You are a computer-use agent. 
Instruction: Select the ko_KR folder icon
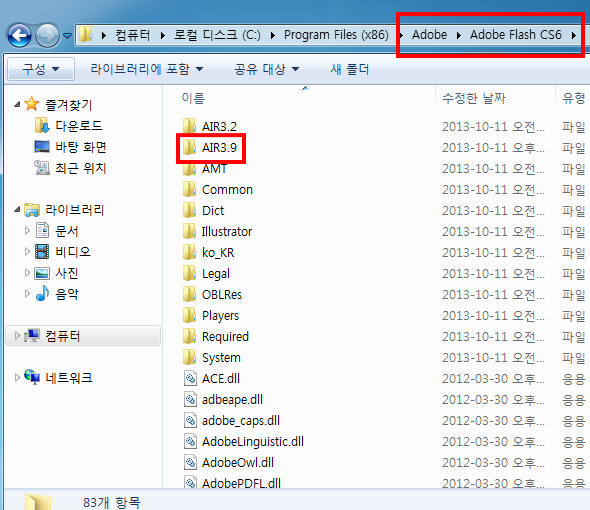[x=189, y=253]
